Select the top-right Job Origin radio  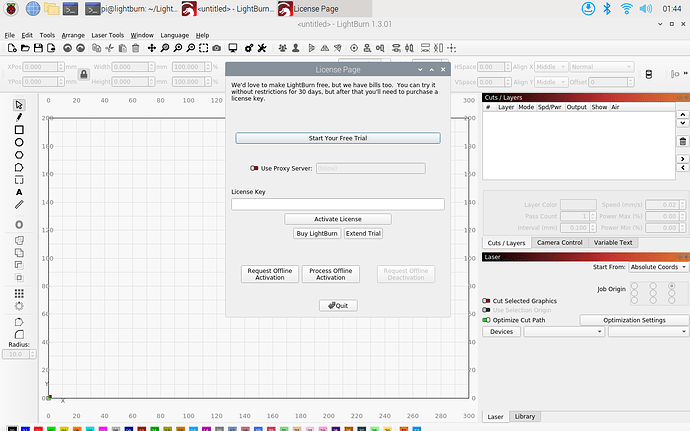click(x=672, y=286)
